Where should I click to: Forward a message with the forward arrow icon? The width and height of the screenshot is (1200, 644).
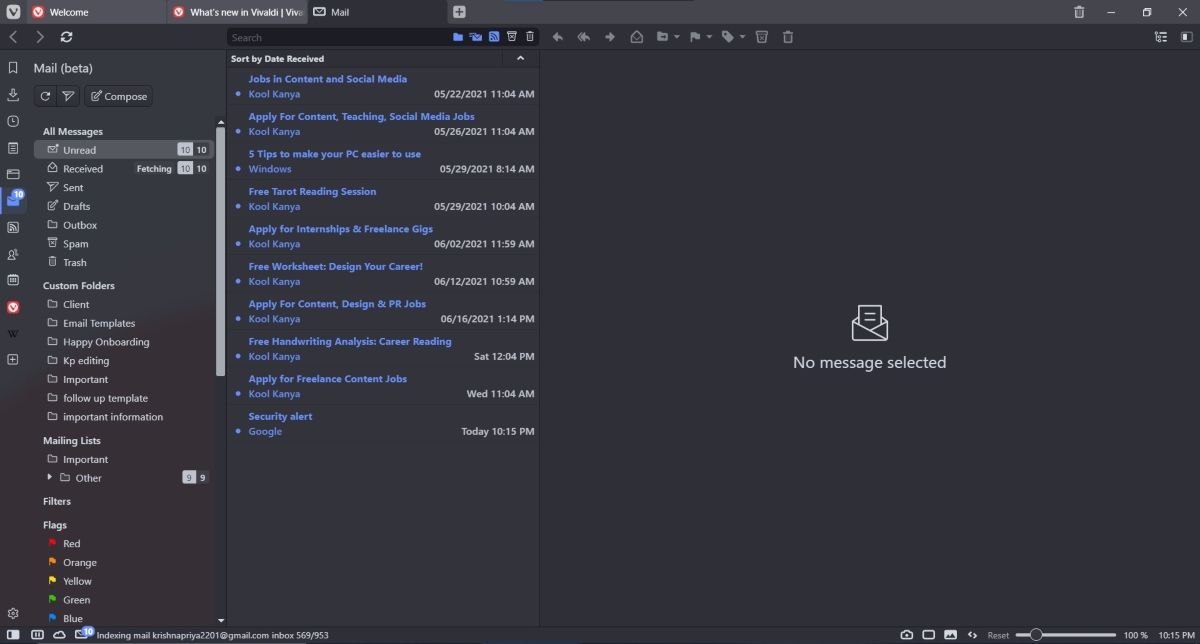[609, 36]
